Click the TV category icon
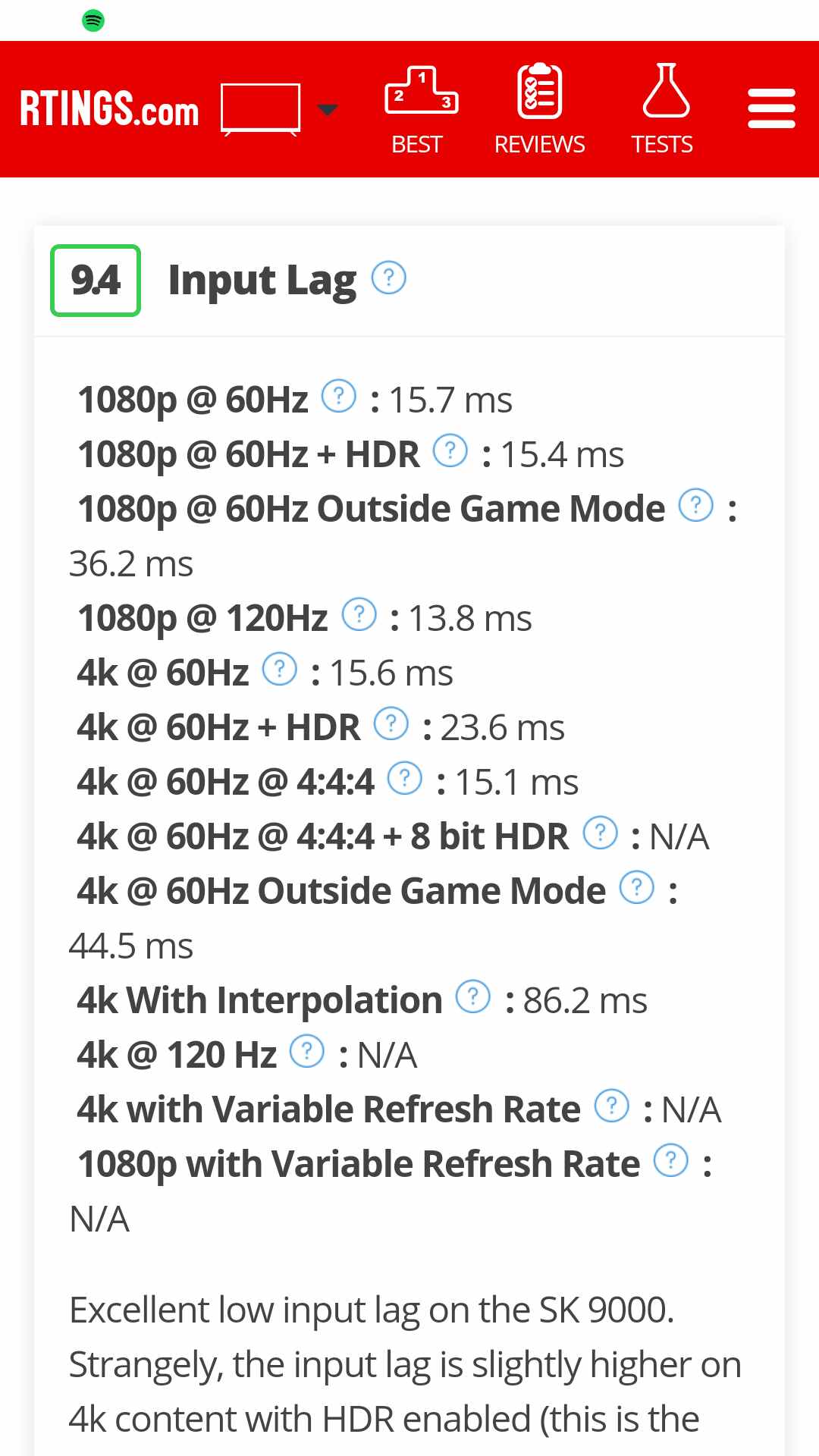The height and width of the screenshot is (1456, 819). pos(260,109)
